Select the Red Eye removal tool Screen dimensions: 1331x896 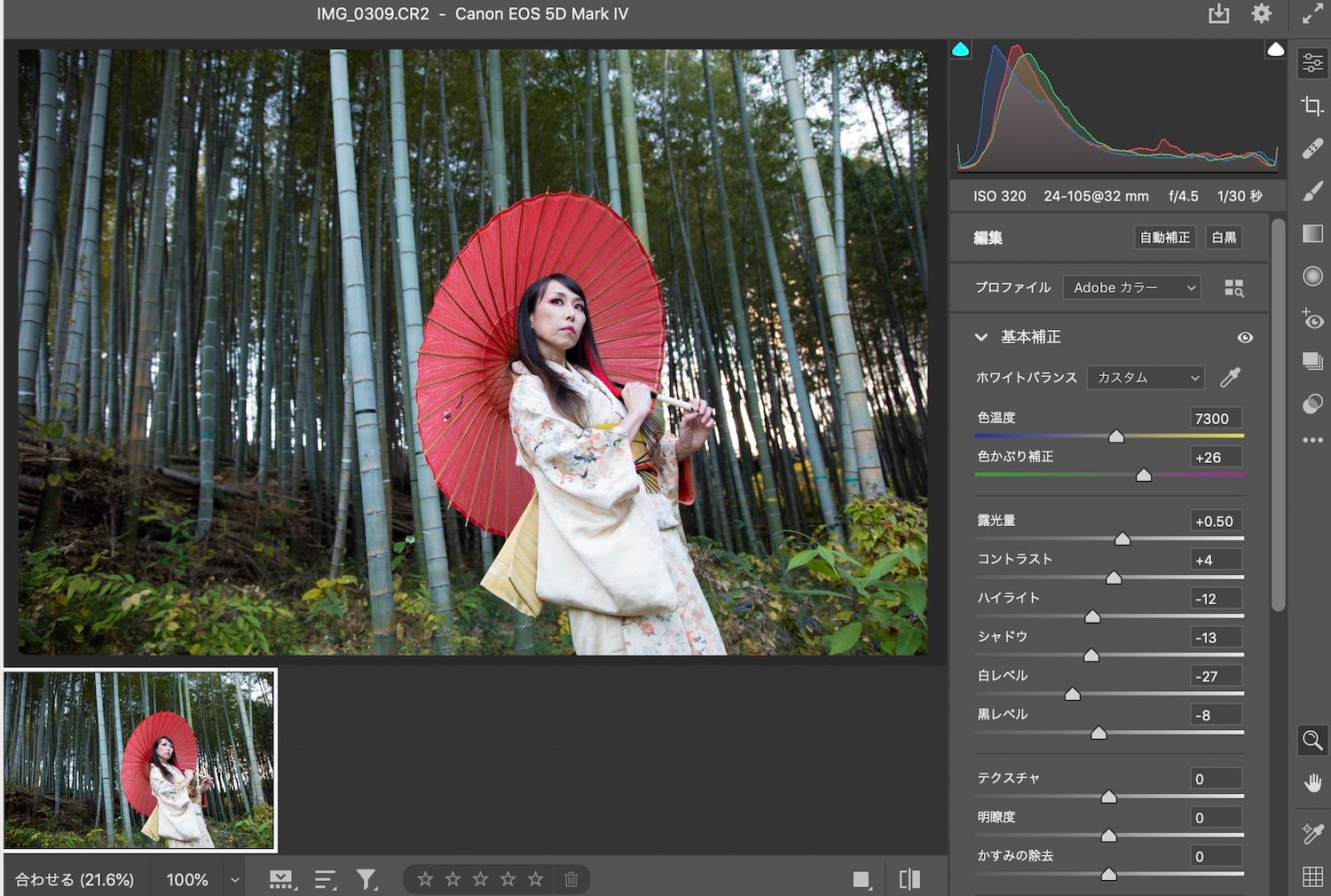(x=1311, y=318)
